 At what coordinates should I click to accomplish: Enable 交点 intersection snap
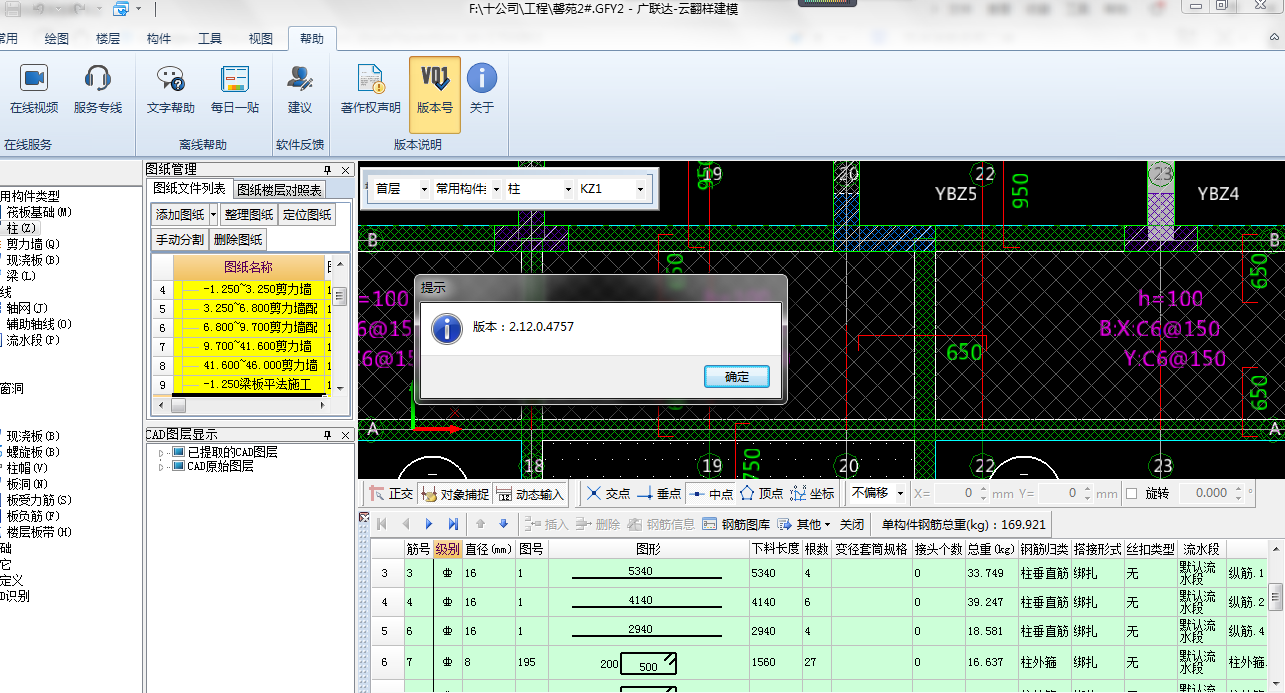tap(608, 493)
